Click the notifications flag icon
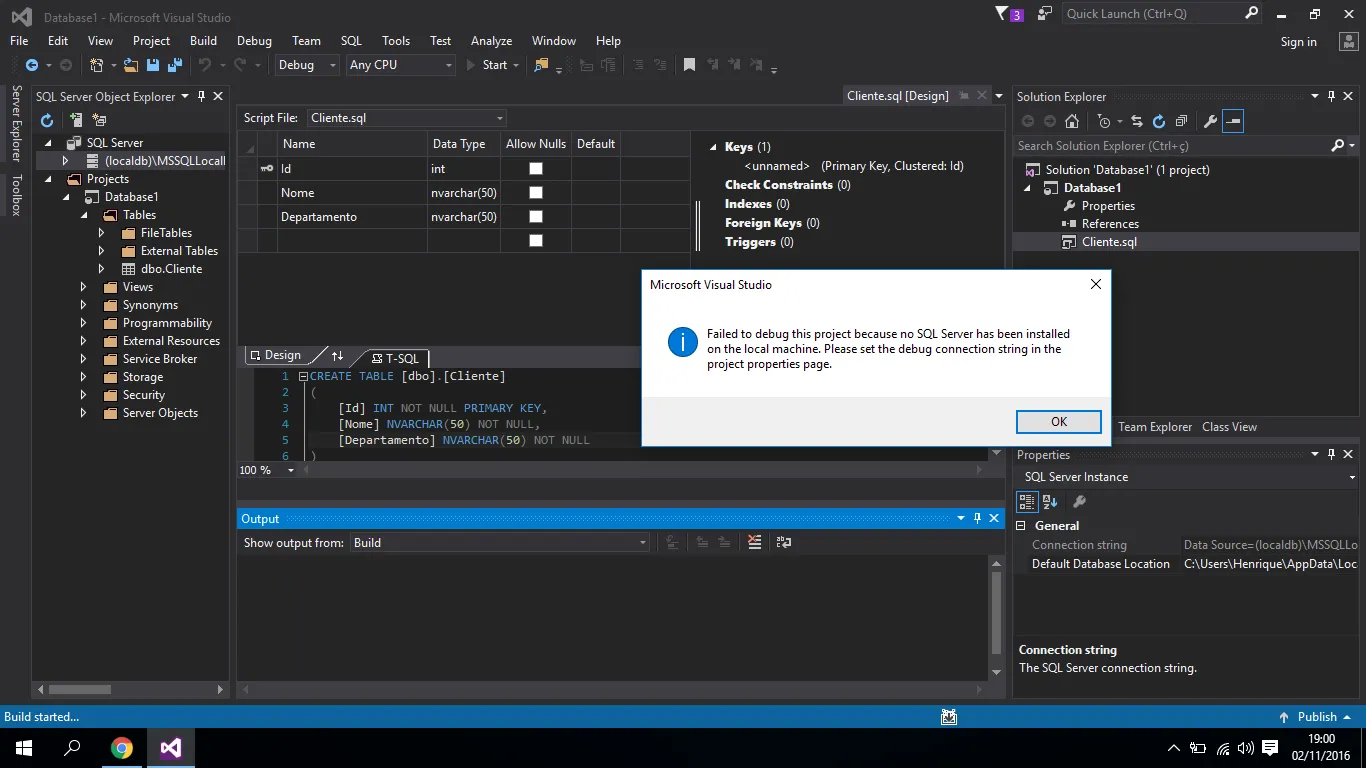The height and width of the screenshot is (768, 1366). tap(1003, 14)
